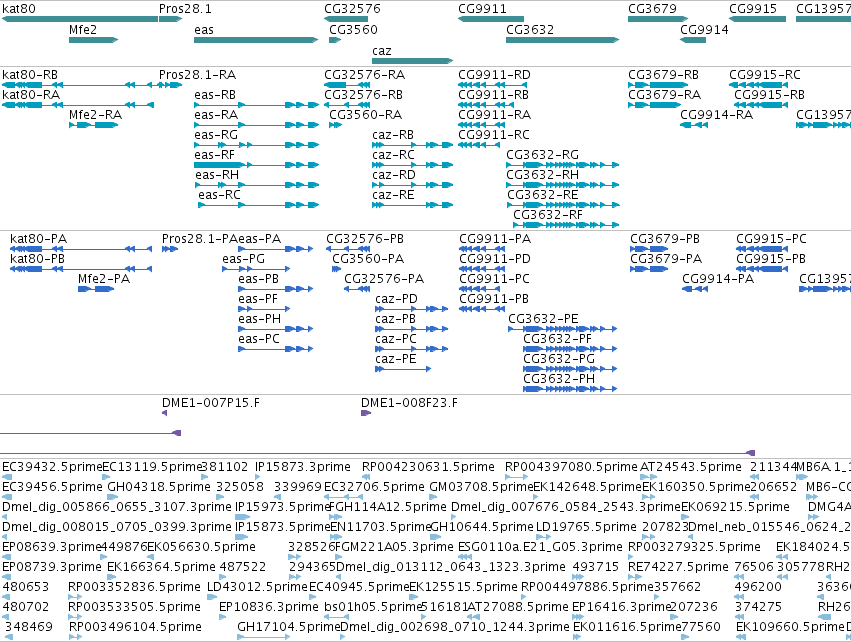Select the Pros28.1 gene arrow glyph
851x642 pixels.
click(170, 19)
